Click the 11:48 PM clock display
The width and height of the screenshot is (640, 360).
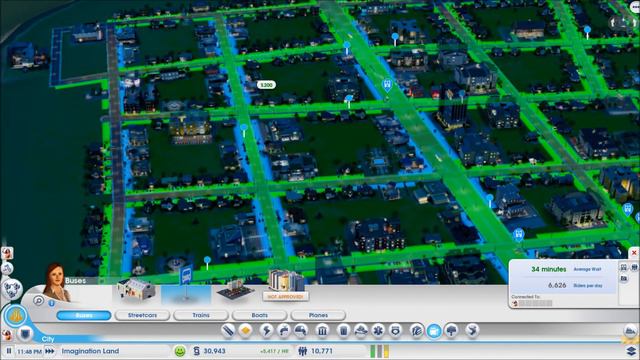(x=29, y=351)
